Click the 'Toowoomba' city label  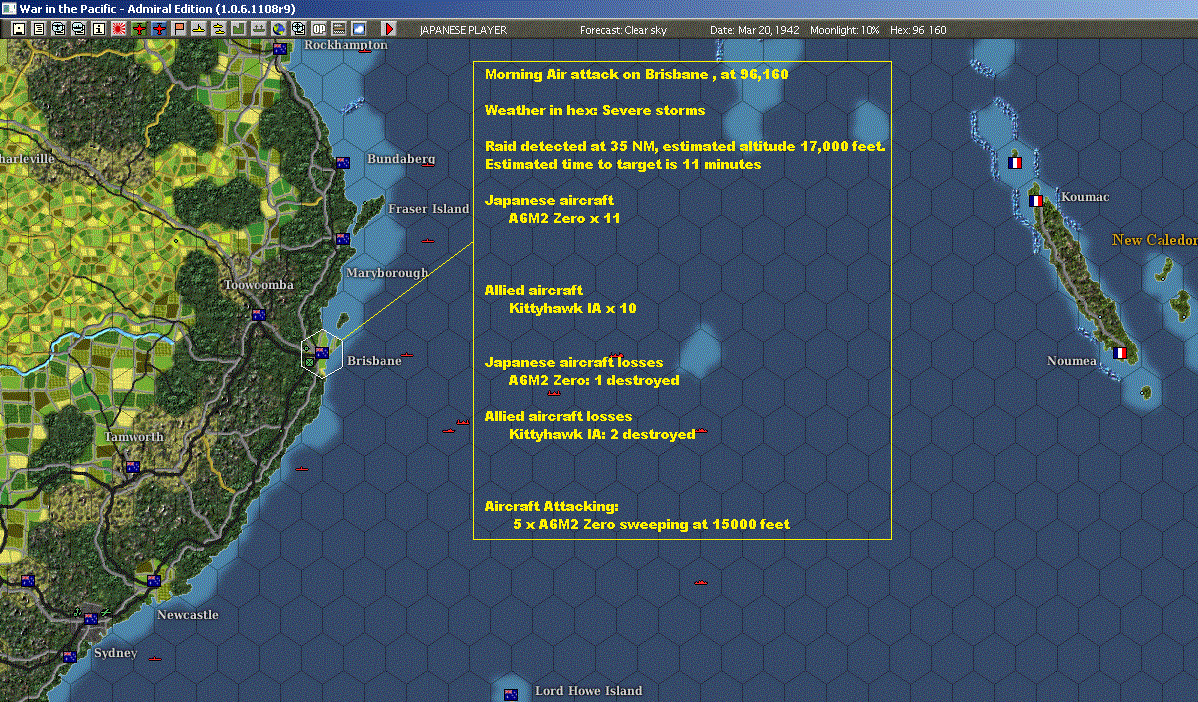pyautogui.click(x=258, y=285)
